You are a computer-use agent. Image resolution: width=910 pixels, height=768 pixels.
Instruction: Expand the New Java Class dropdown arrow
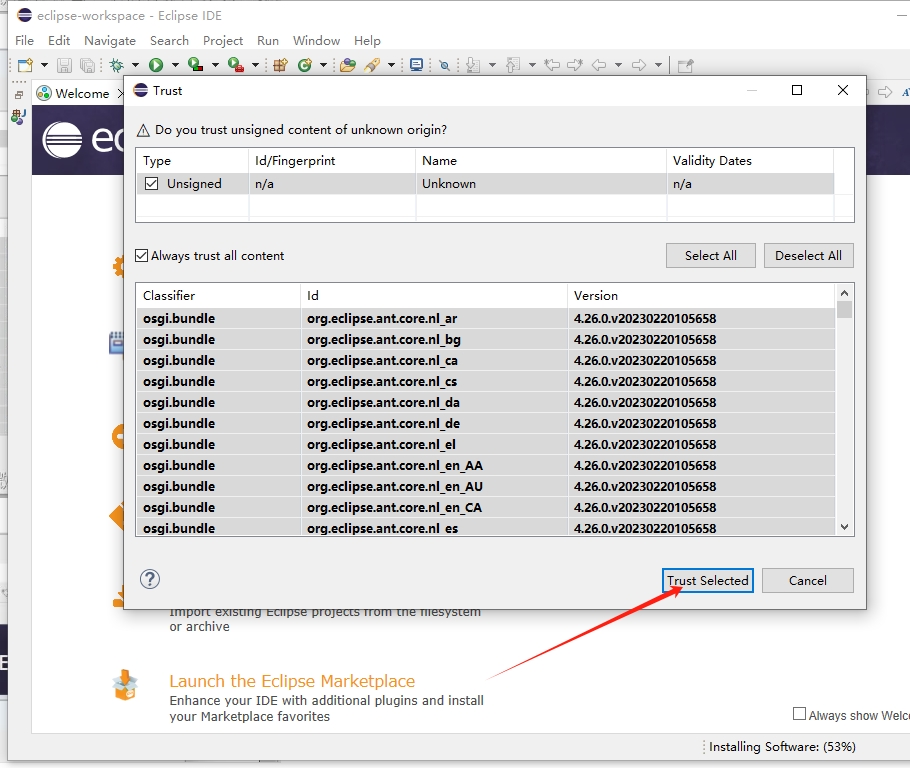coord(323,65)
